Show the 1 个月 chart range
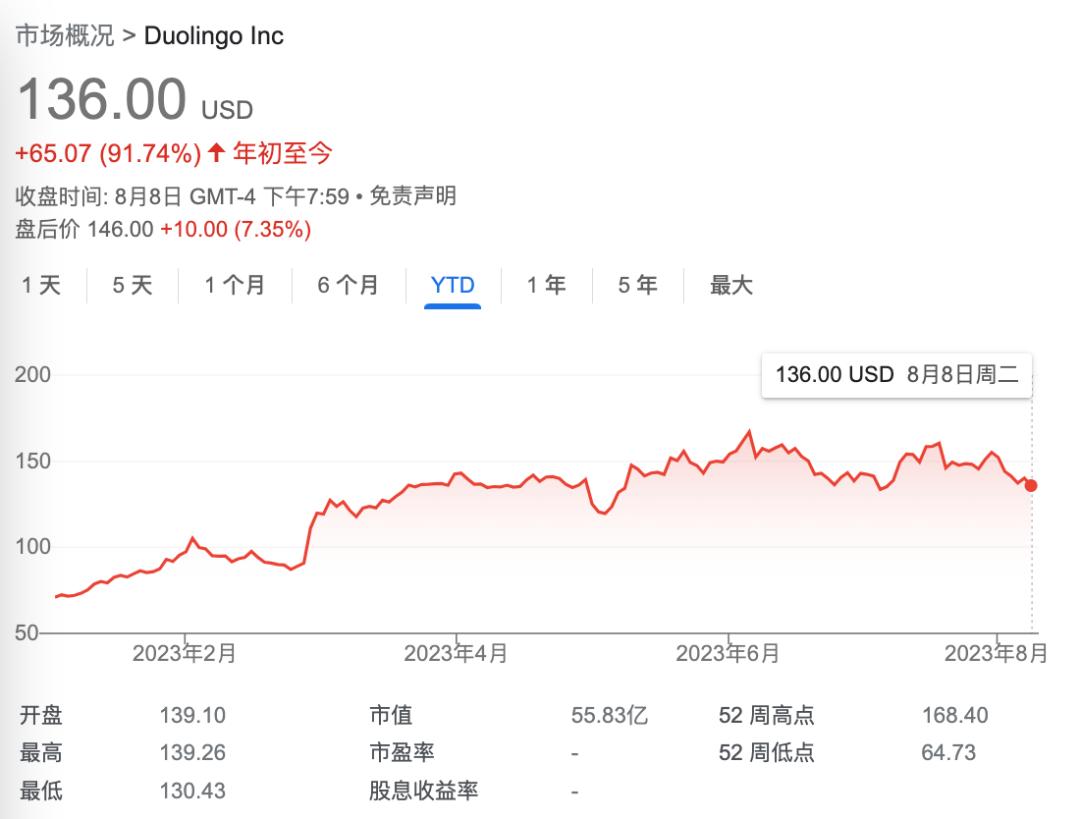 235,285
